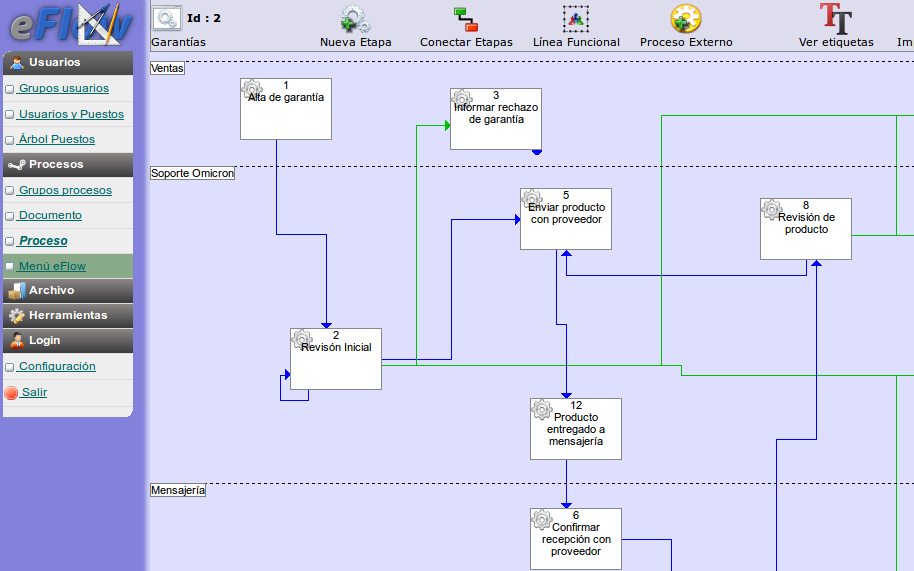
Task: Collapse the Procesos sidebar section
Action: click(x=67, y=164)
